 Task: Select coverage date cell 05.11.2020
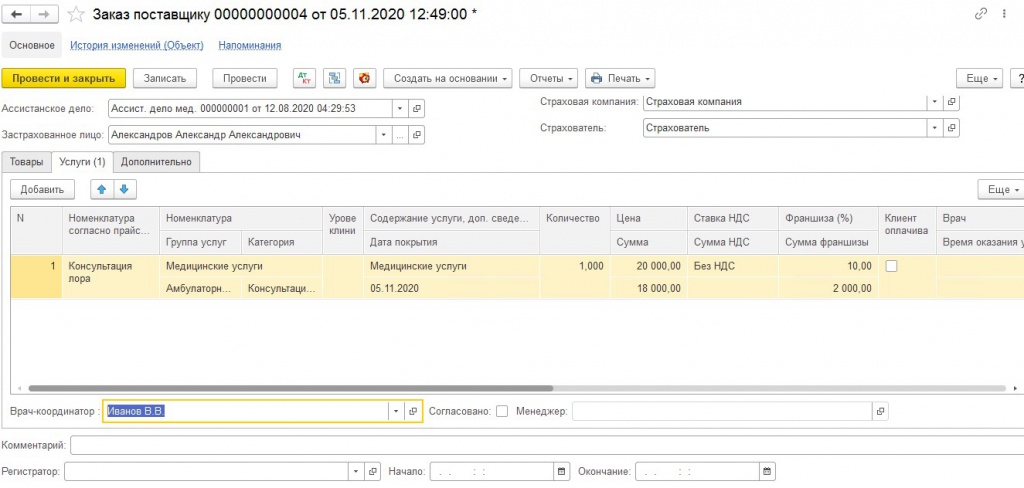pyautogui.click(x=451, y=288)
